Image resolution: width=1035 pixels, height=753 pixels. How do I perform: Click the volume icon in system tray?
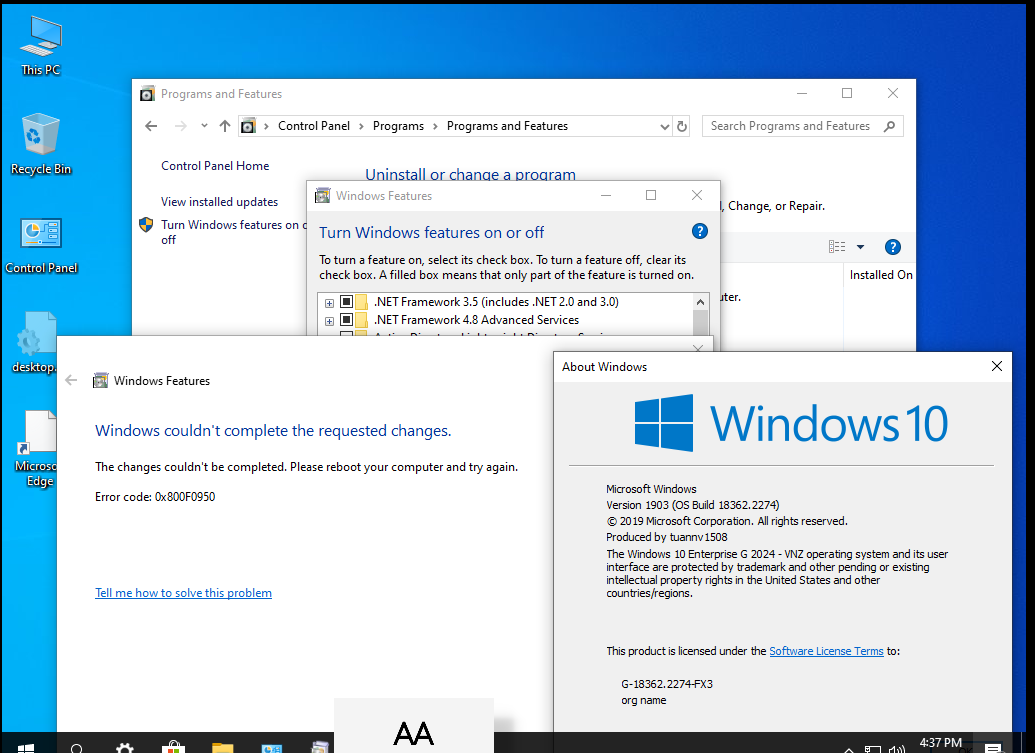(896, 749)
